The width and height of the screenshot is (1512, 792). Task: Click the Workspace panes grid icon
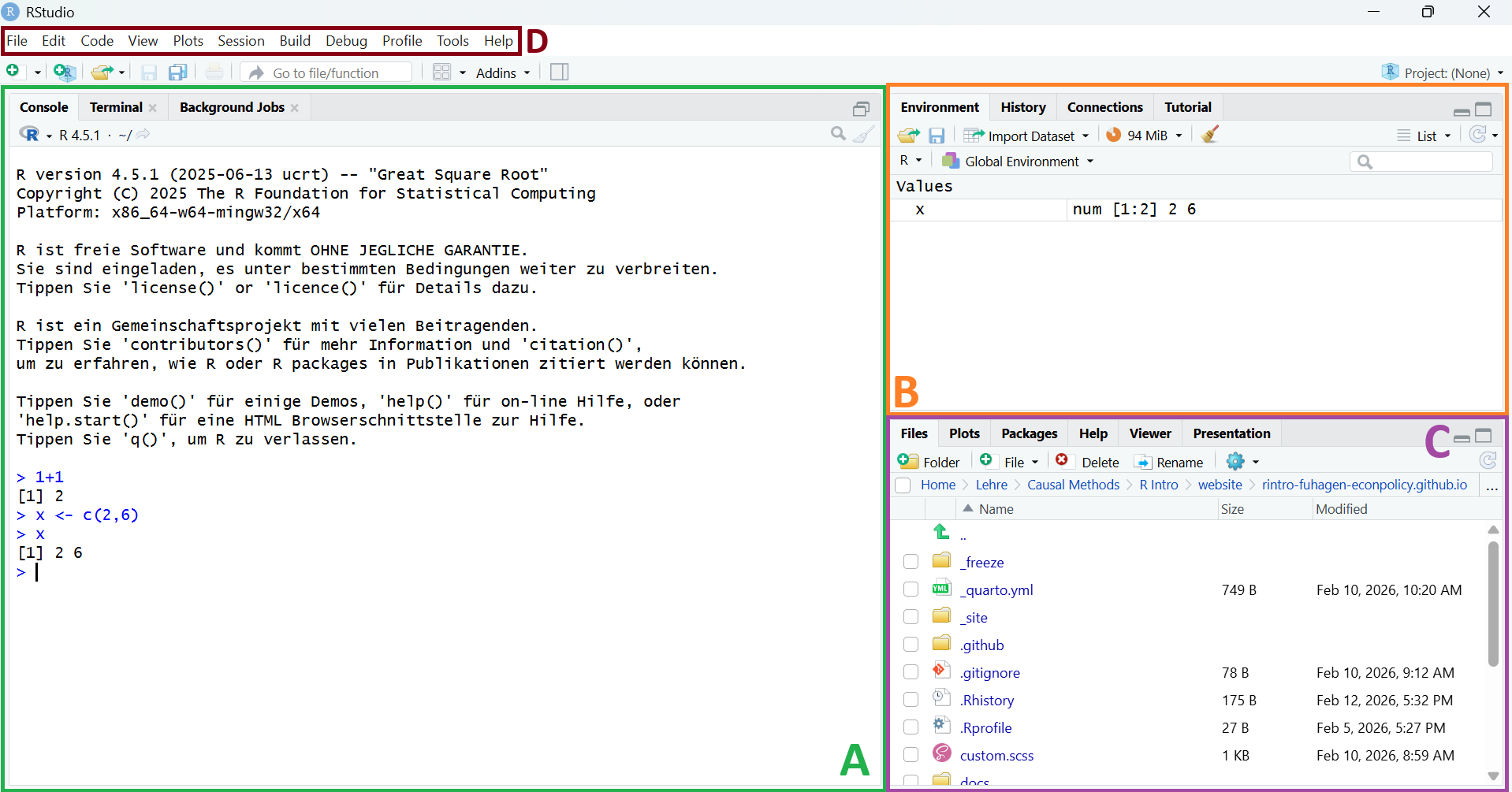point(442,72)
